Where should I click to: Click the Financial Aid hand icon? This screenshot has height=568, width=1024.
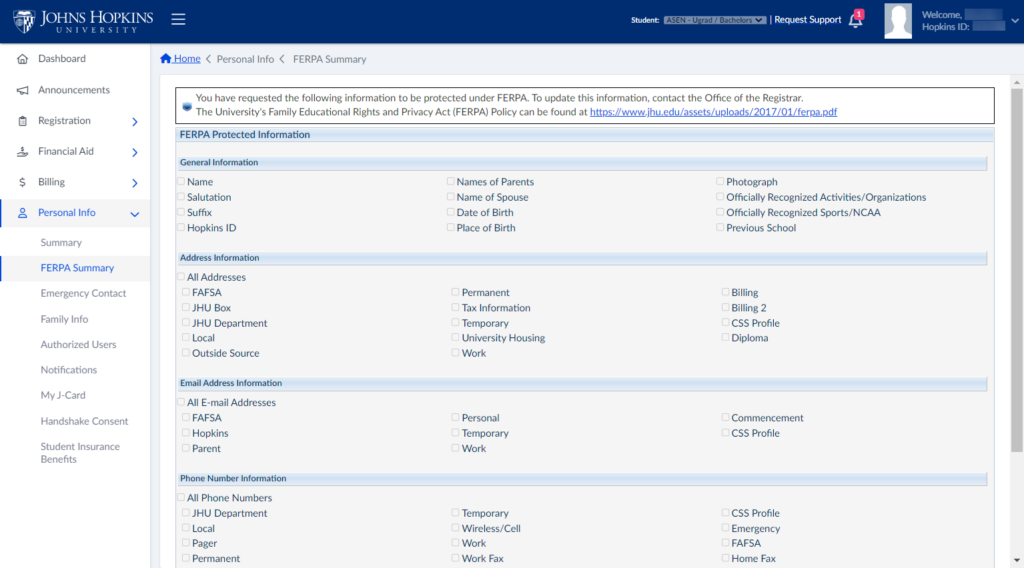22,151
